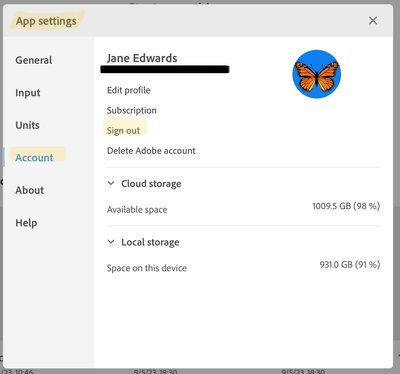Open the General settings tab
The width and height of the screenshot is (400, 374).
pos(34,60)
